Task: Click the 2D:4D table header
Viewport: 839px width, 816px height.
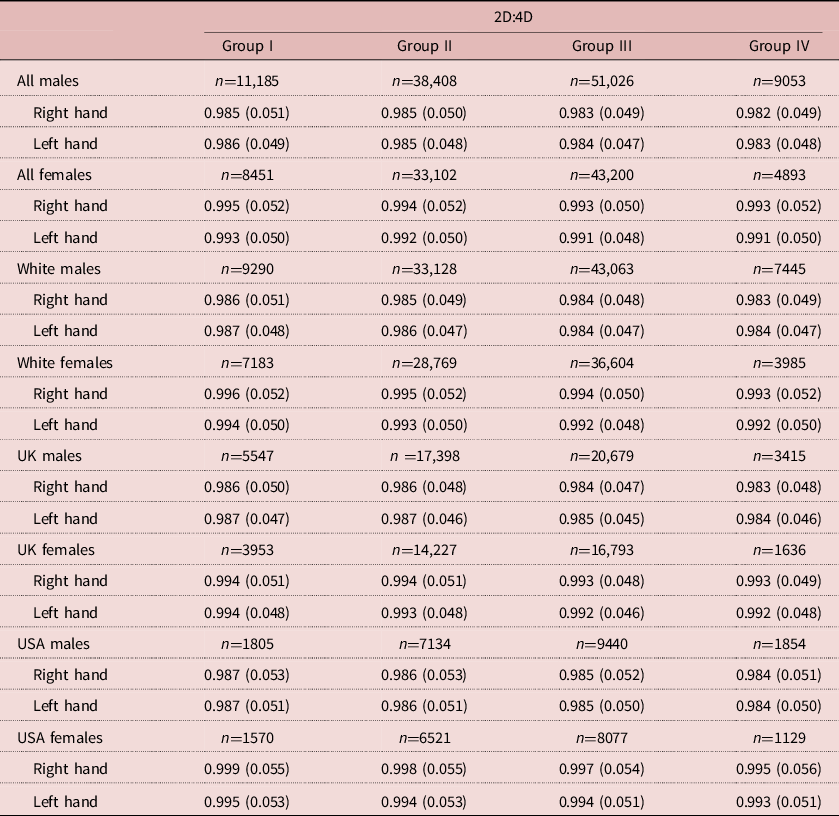Action: pyautogui.click(x=514, y=17)
